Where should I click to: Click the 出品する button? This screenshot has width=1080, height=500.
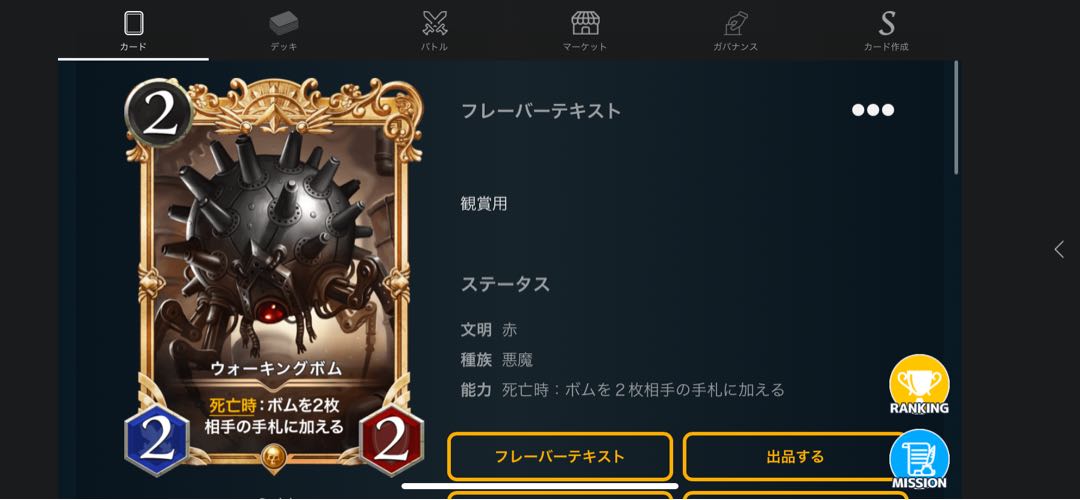pos(794,456)
